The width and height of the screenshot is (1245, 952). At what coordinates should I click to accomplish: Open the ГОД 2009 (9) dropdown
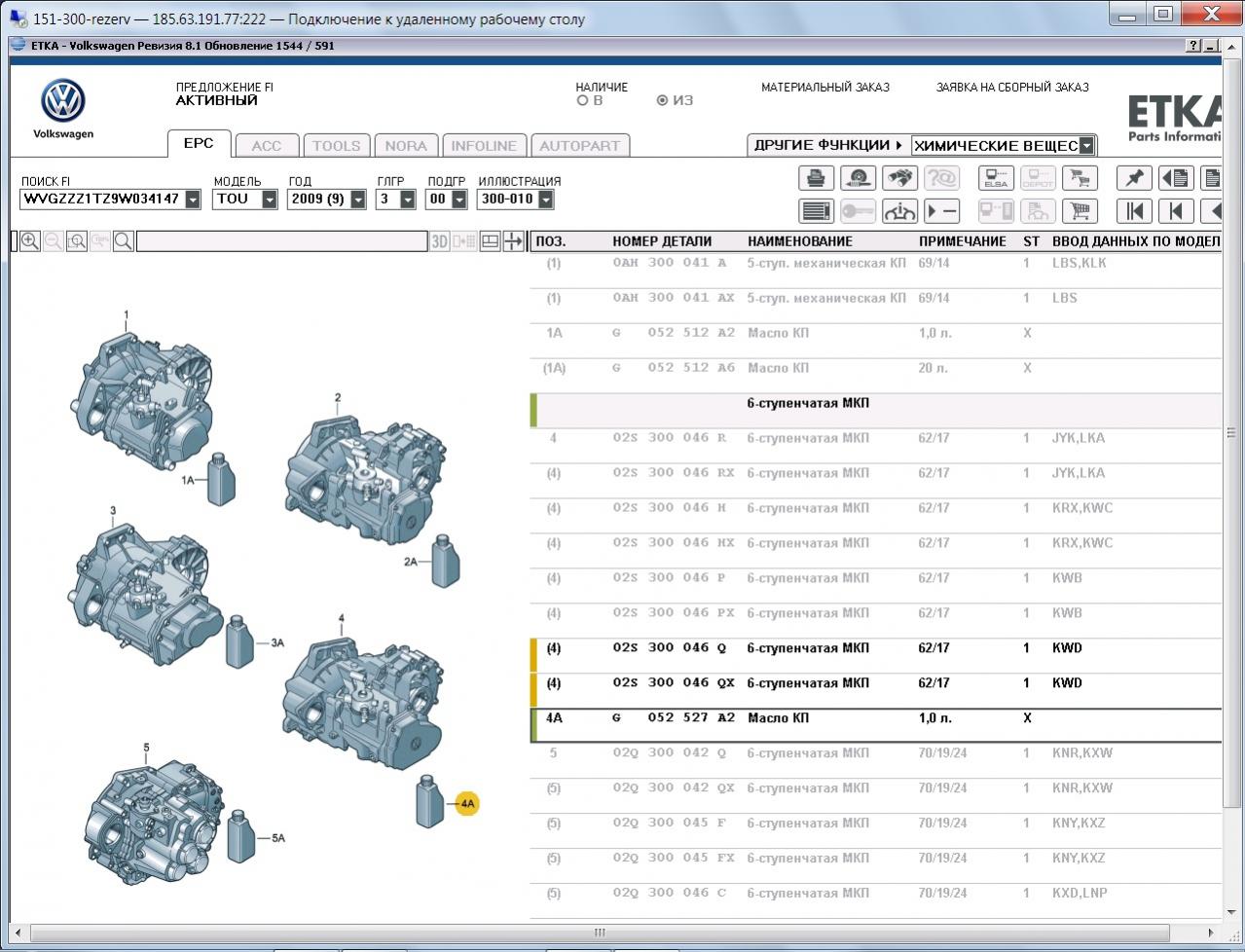[358, 200]
